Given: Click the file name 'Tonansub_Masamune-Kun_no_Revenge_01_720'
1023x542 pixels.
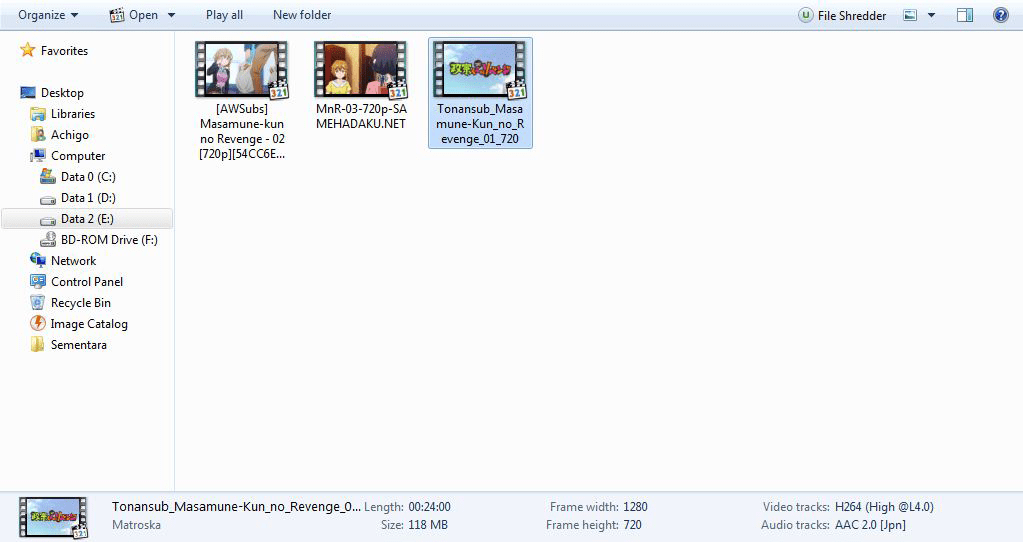Looking at the screenshot, I should click(x=480, y=124).
